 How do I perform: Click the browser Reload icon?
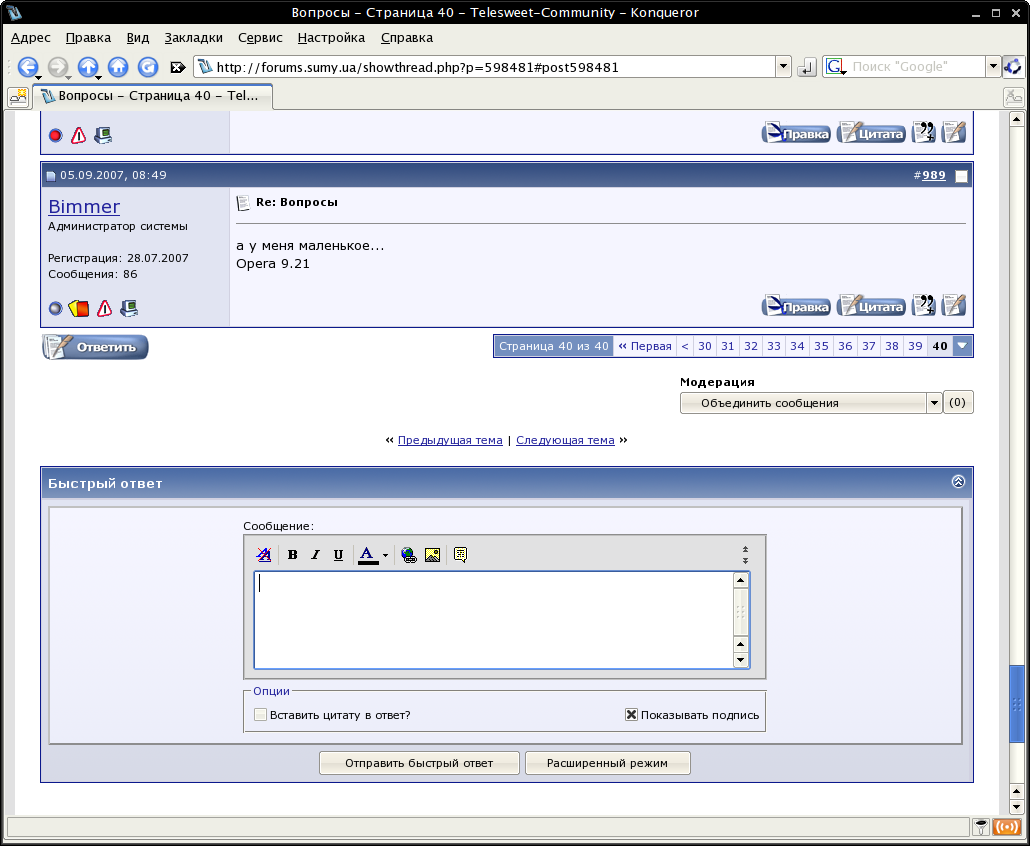(148, 67)
